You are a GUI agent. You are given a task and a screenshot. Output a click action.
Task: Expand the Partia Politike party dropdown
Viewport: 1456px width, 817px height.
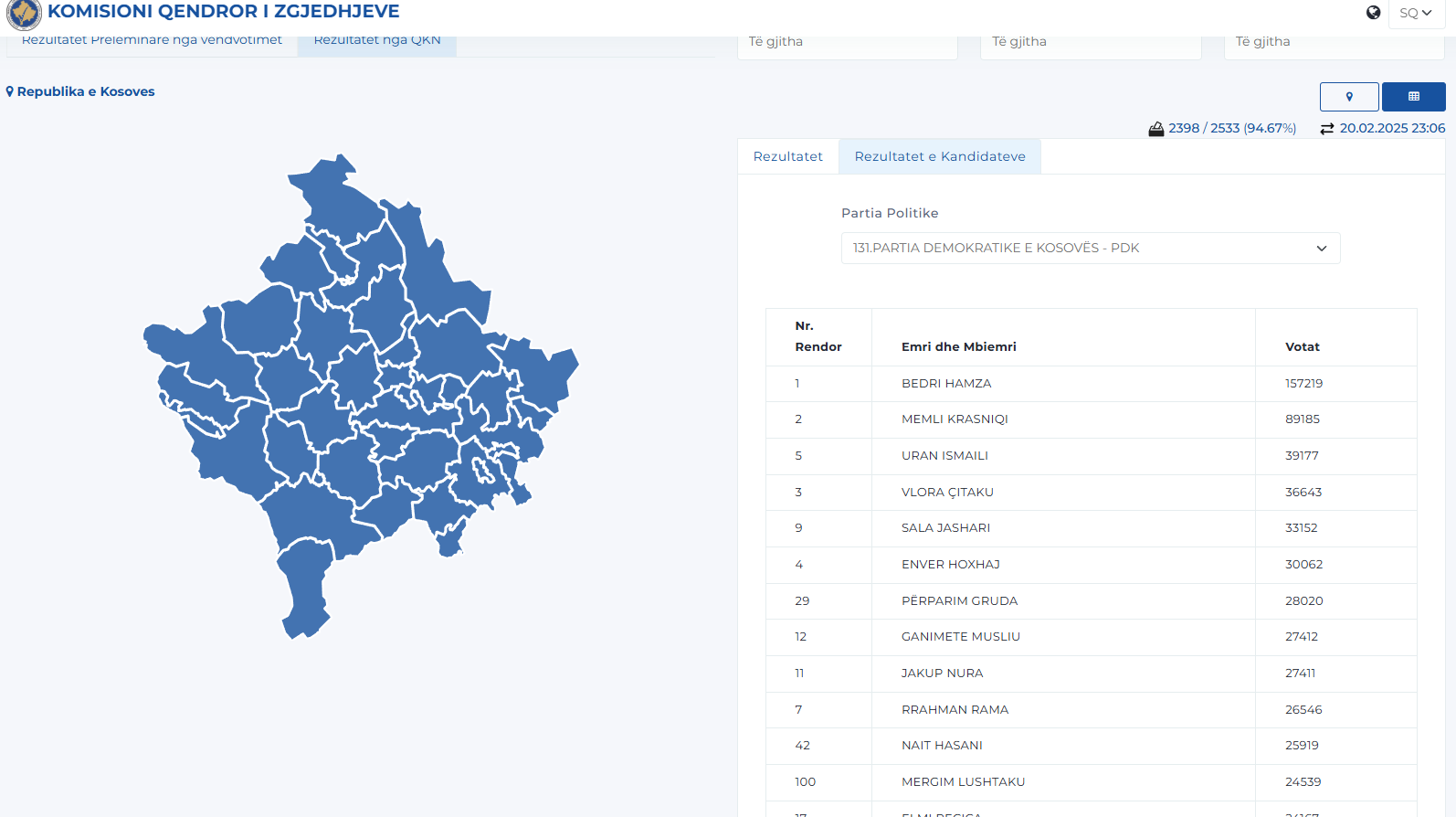click(1090, 249)
